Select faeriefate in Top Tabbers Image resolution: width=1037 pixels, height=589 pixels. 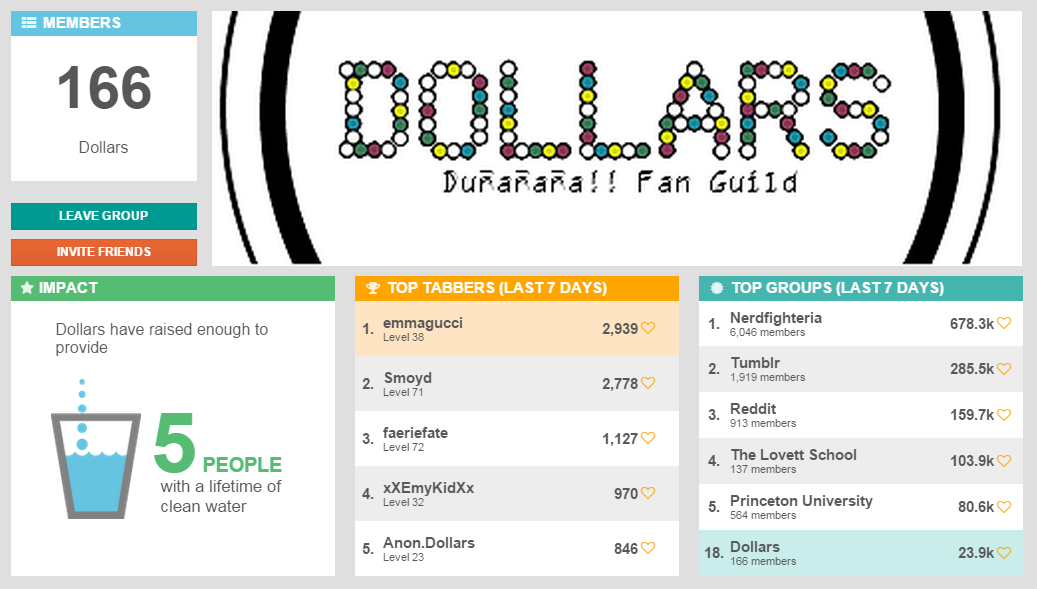[x=517, y=439]
